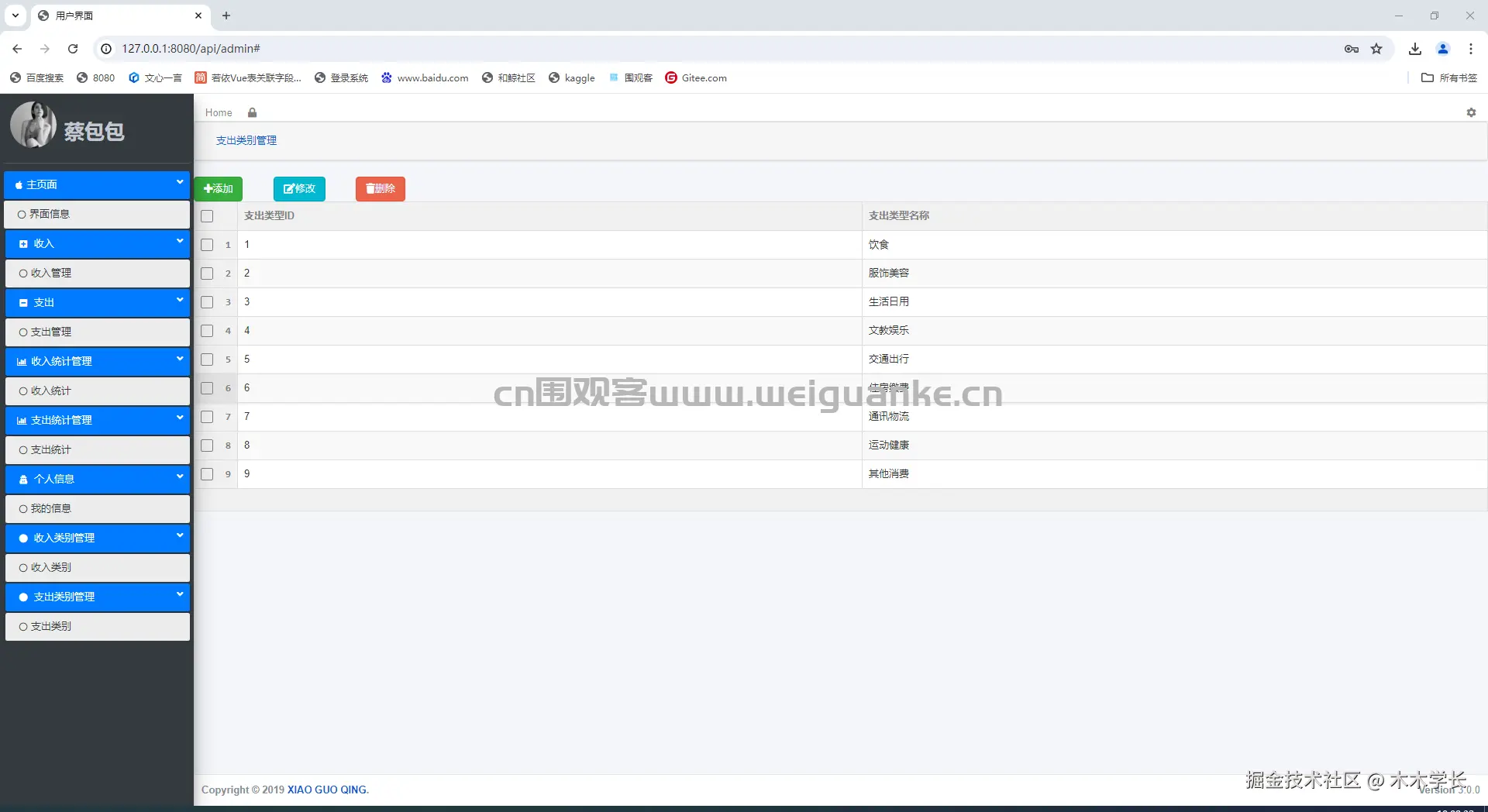Click the 蔡包包 user avatar
The width and height of the screenshot is (1488, 812).
pos(33,125)
